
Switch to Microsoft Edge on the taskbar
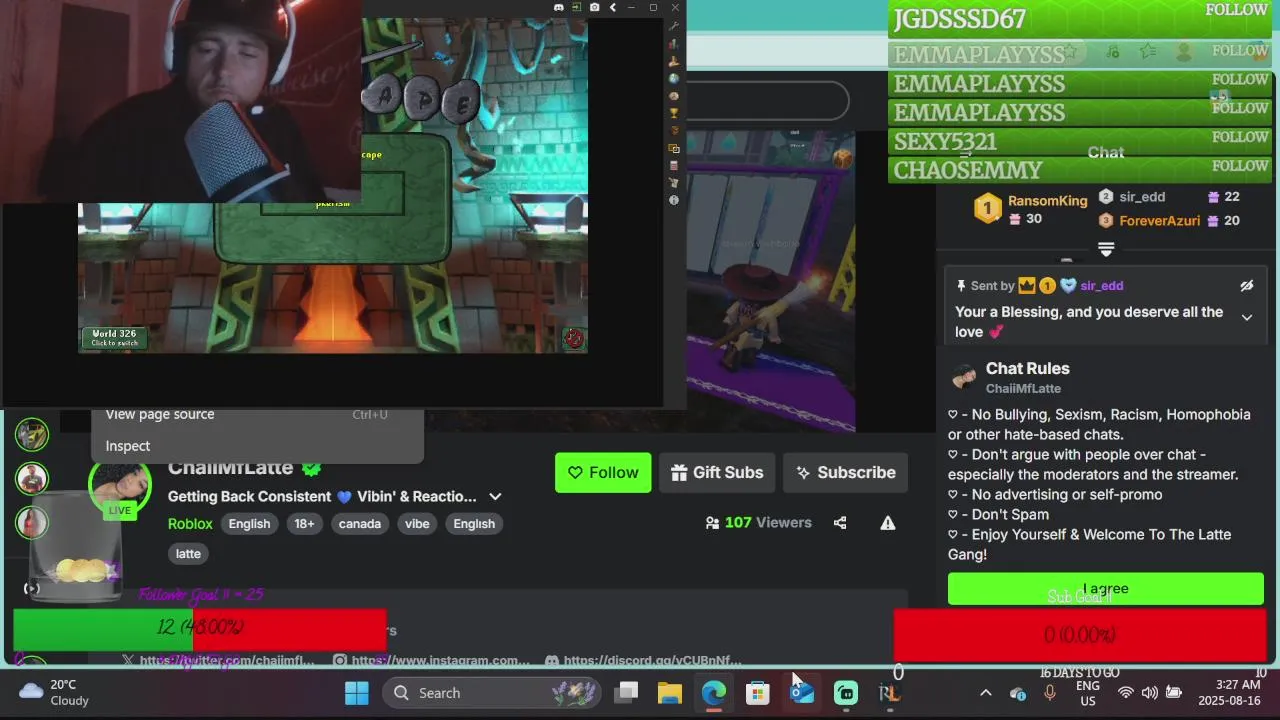(x=714, y=693)
